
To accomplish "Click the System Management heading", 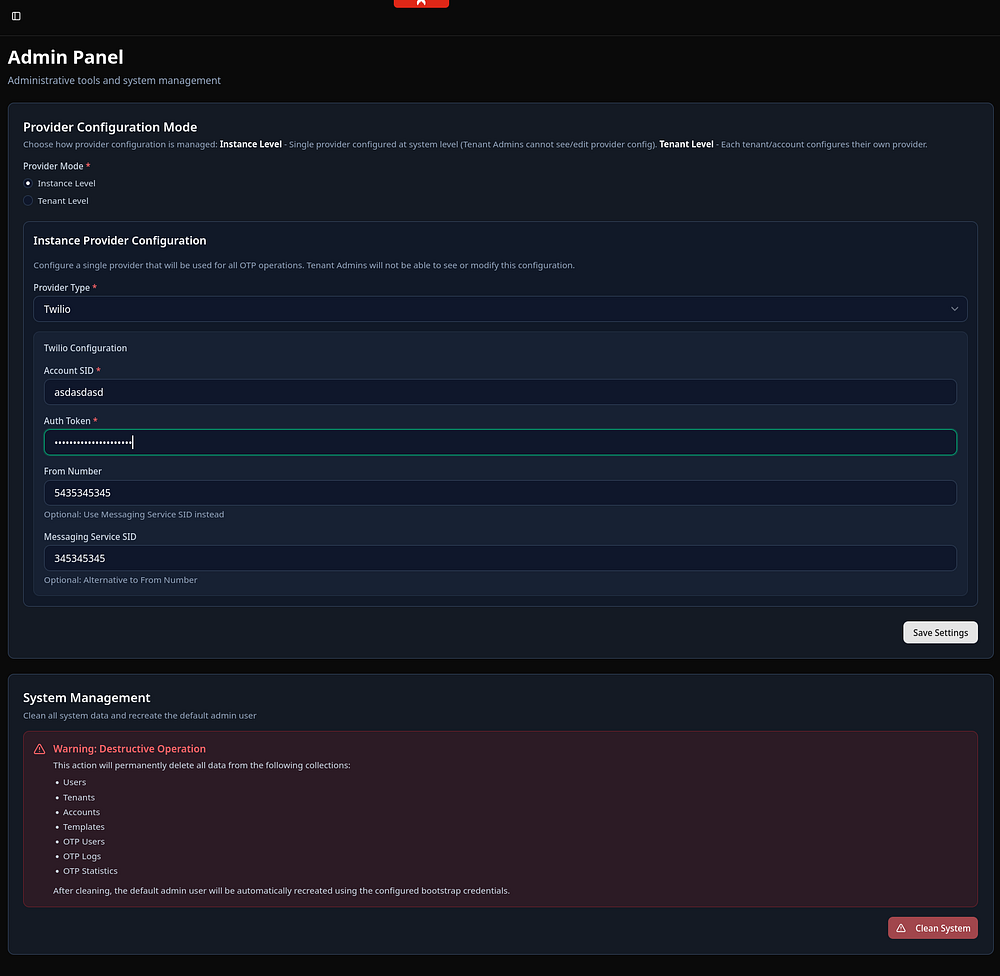I will point(87,697).
